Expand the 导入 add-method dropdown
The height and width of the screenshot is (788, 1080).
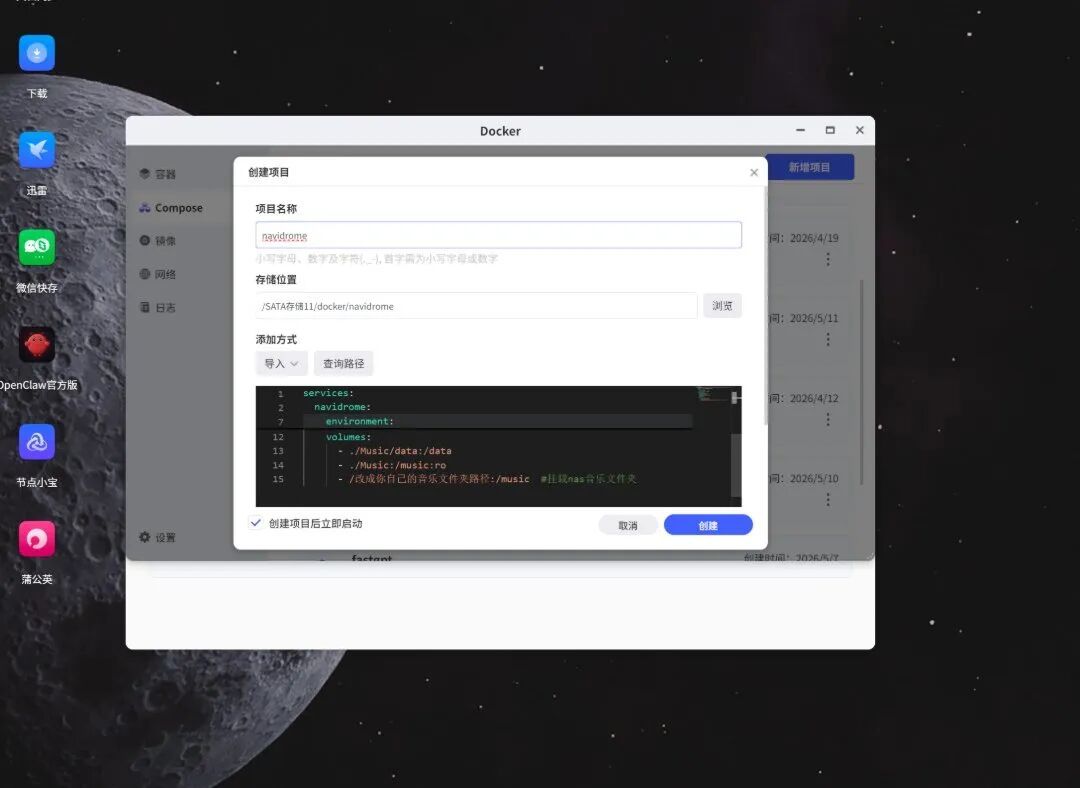[x=281, y=363]
